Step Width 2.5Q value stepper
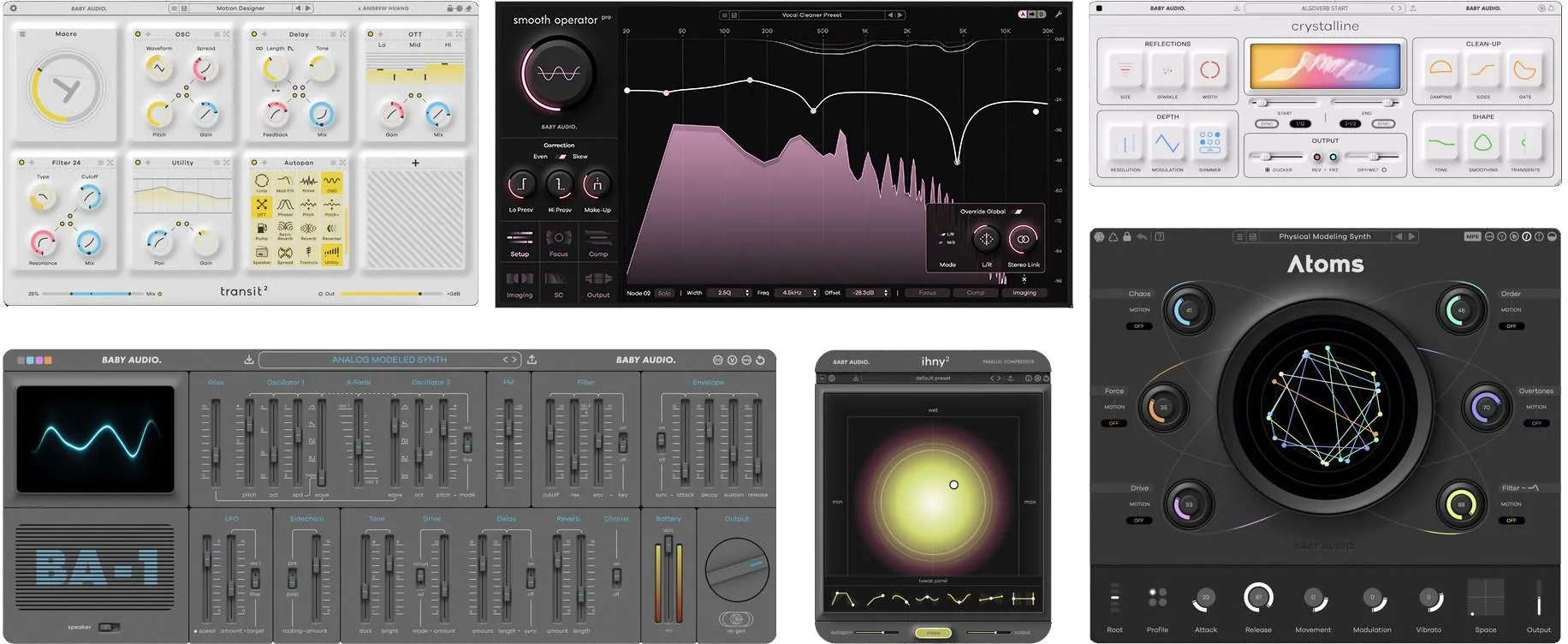The width and height of the screenshot is (1568, 644). (747, 293)
